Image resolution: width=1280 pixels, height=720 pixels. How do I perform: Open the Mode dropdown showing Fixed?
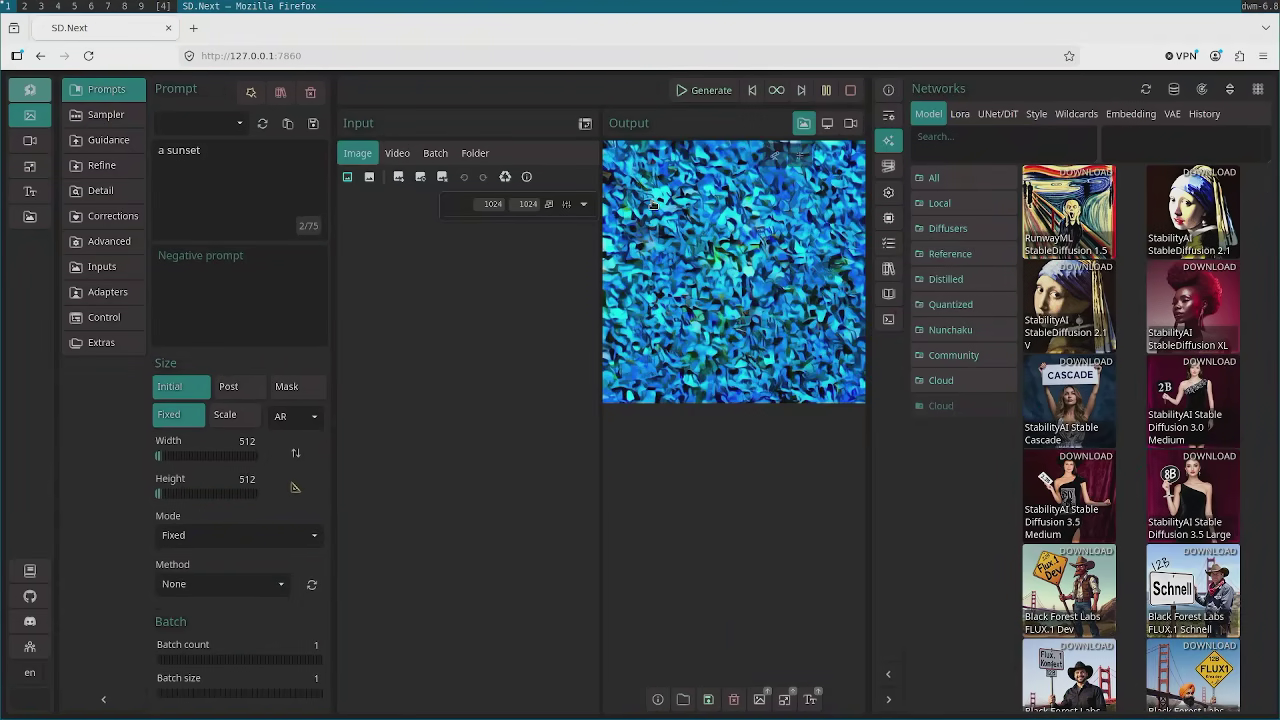click(240, 536)
